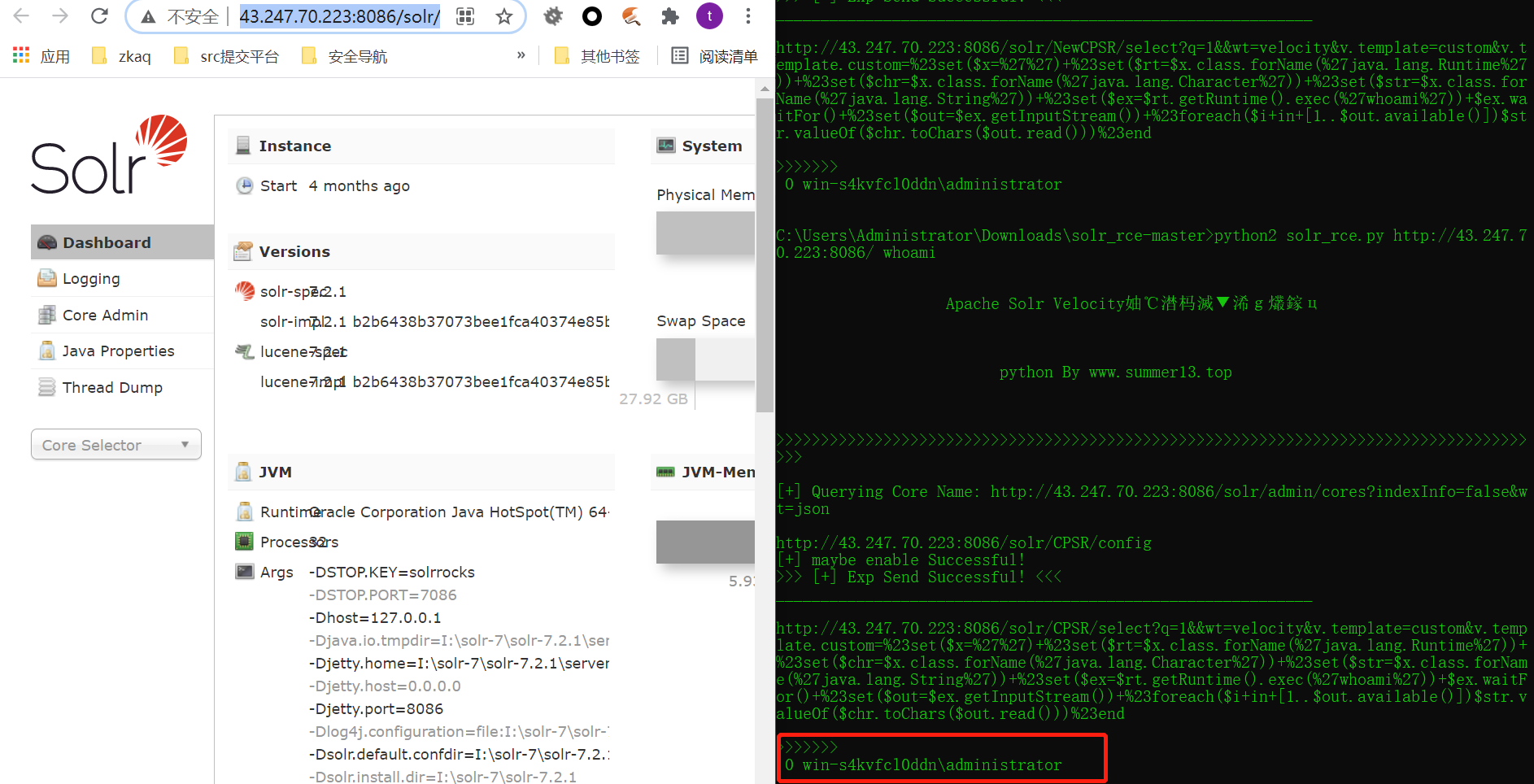This screenshot has height=784, width=1534.
Task: Open Java Properties in the sidebar
Action: point(117,351)
